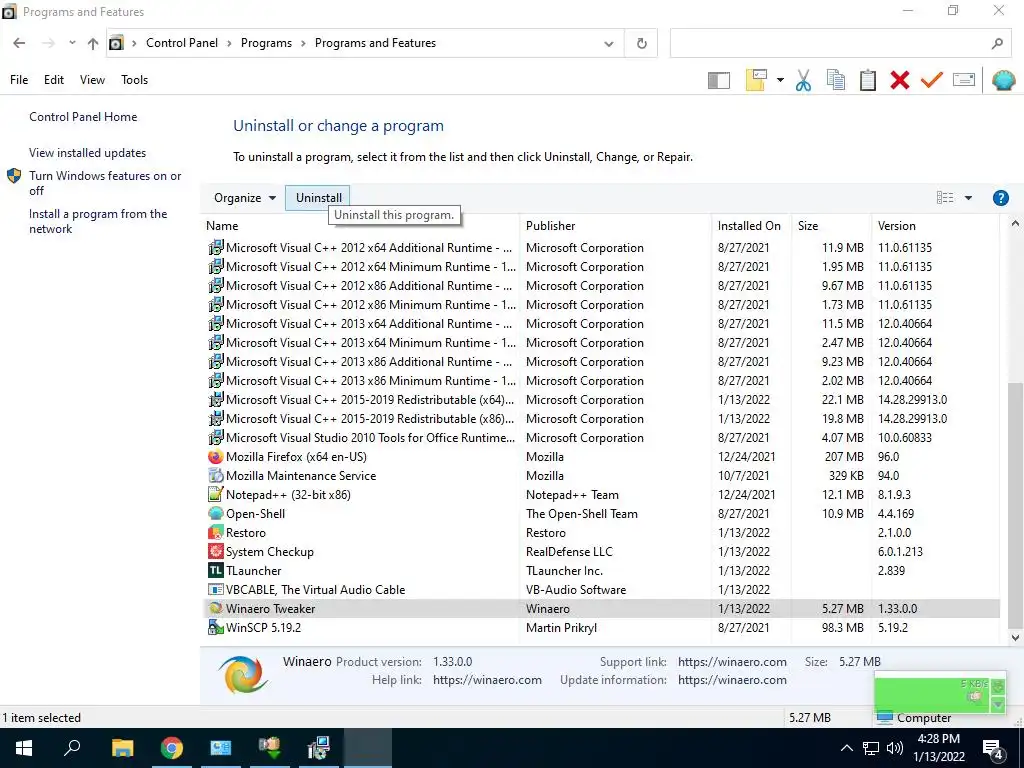Click the clipboard Paste toolbar icon
This screenshot has height=768, width=1024.
[867, 80]
